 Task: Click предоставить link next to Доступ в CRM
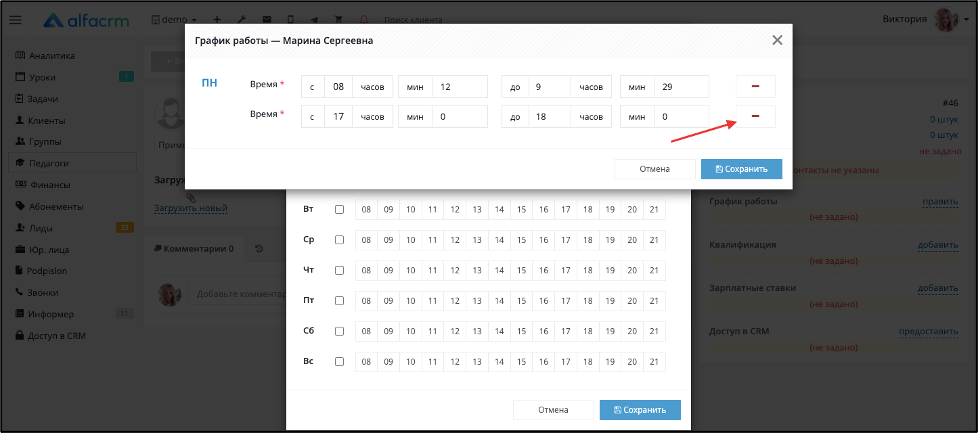928,331
